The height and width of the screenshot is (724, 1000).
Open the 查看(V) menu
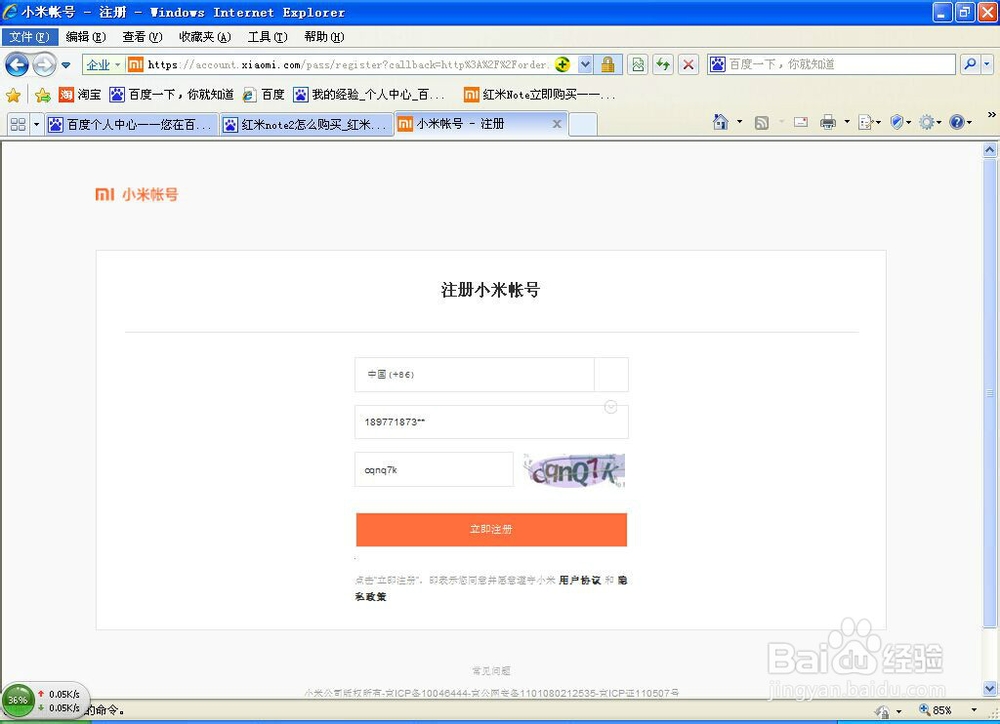click(142, 37)
